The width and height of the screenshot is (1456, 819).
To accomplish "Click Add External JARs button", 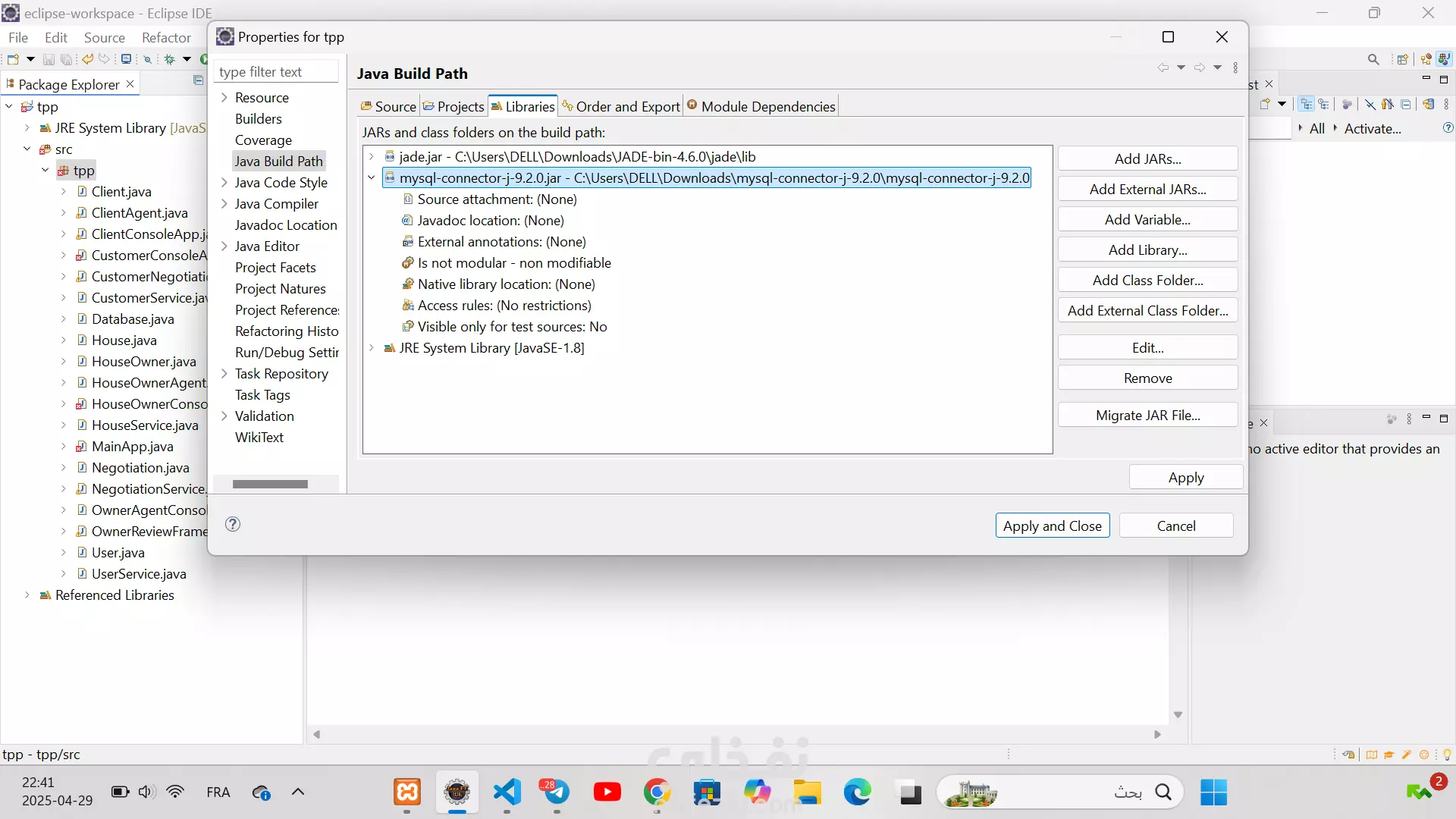I will [1147, 189].
